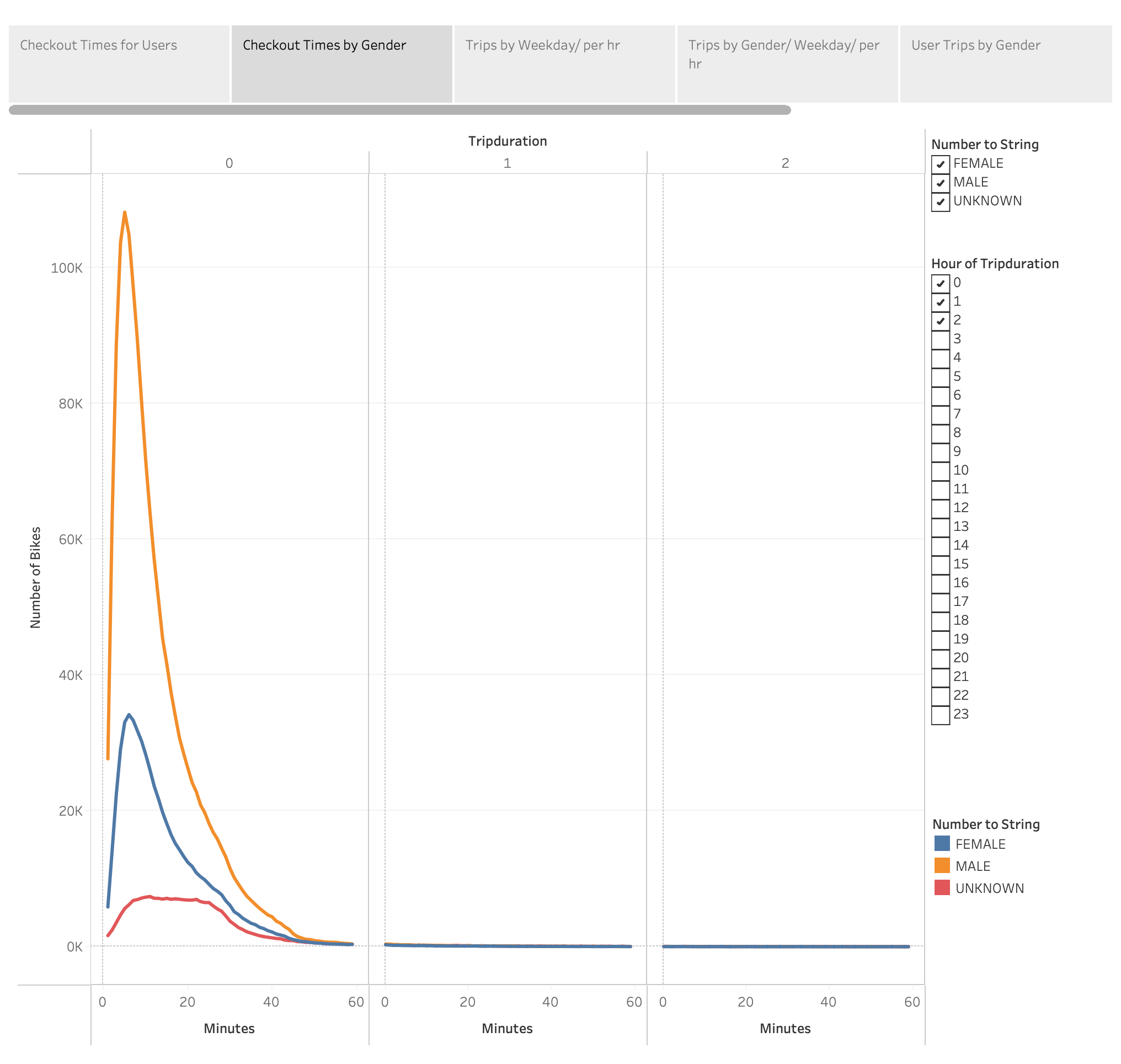Check the hour 15 filter box
1121x1064 pixels.
[x=941, y=565]
